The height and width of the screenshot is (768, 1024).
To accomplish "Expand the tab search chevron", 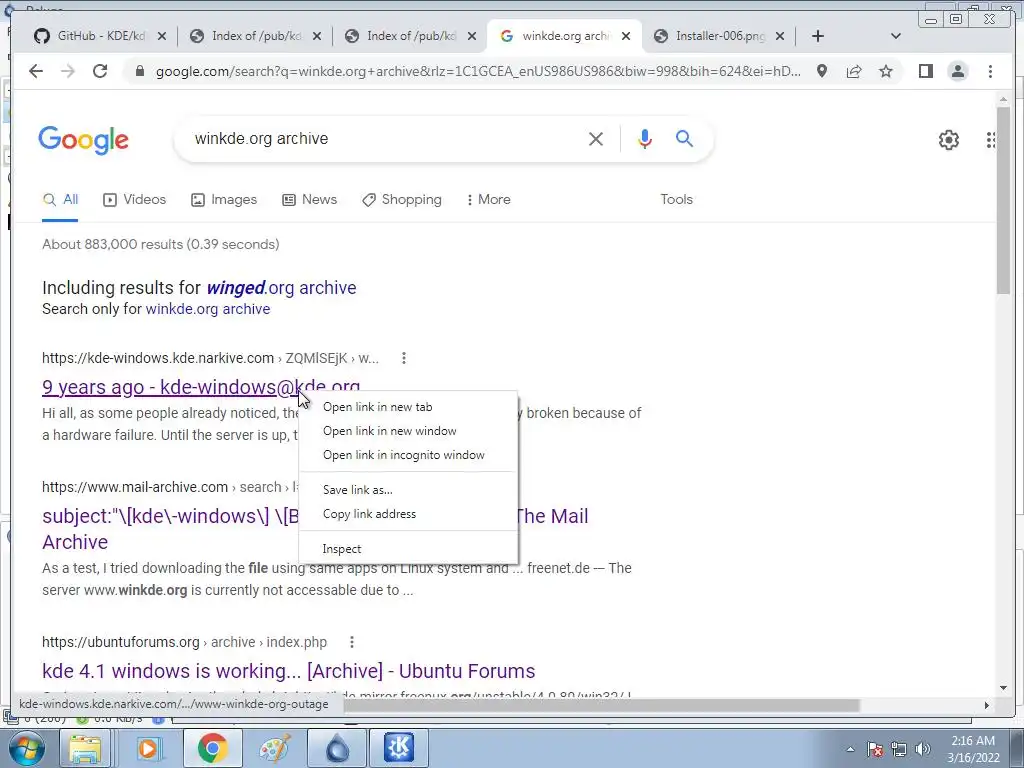I will tap(896, 36).
